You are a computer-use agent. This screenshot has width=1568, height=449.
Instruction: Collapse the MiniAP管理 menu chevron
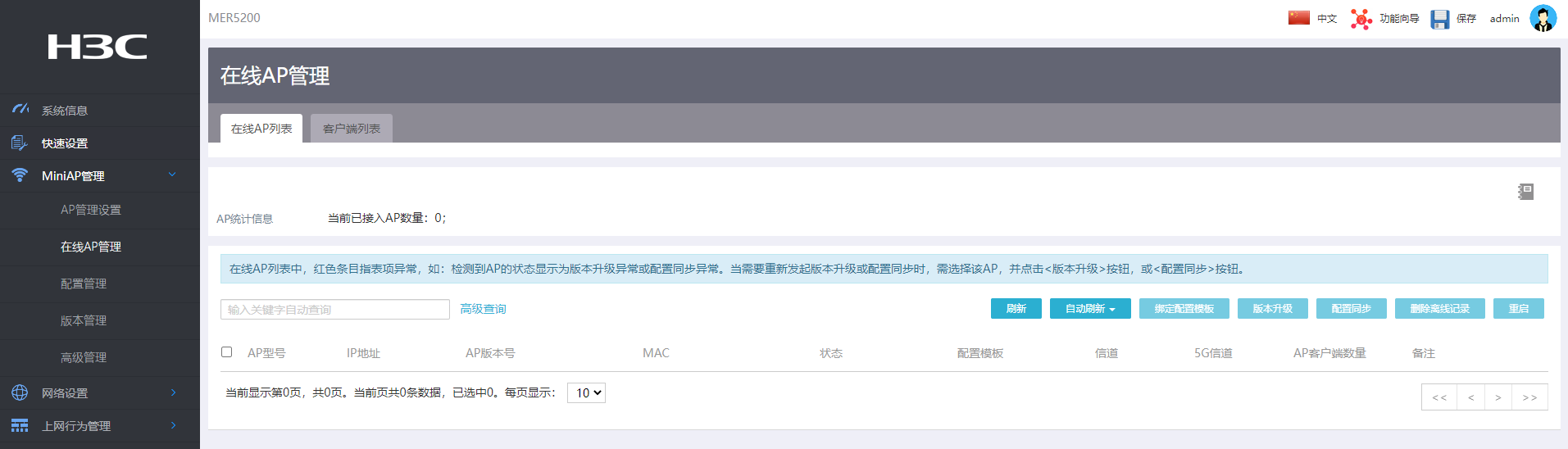coord(172,175)
